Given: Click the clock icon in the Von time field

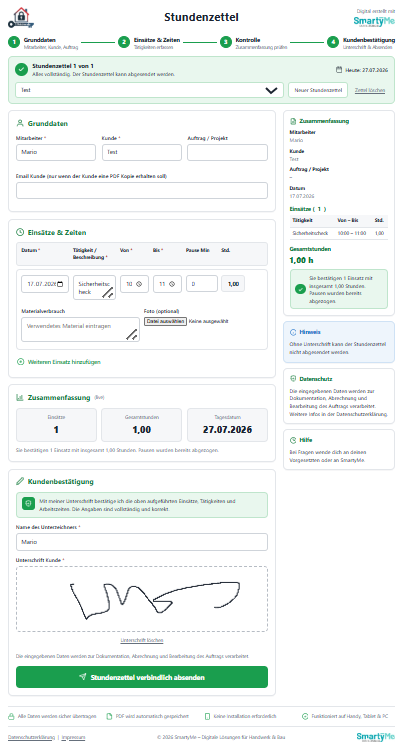Looking at the screenshot, I should [x=139, y=284].
